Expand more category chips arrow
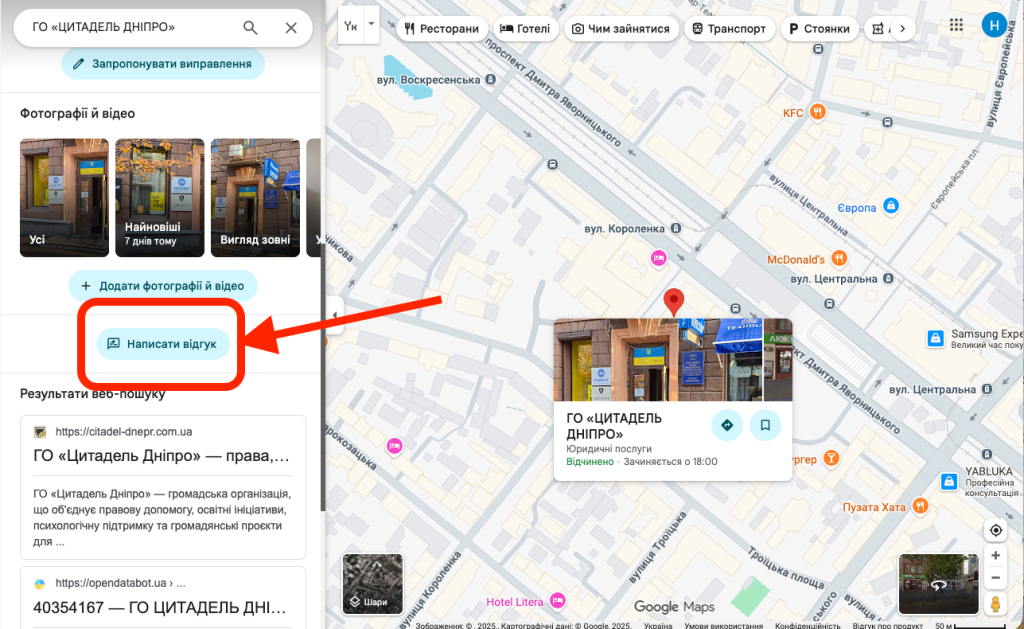The height and width of the screenshot is (629, 1024). click(x=903, y=29)
